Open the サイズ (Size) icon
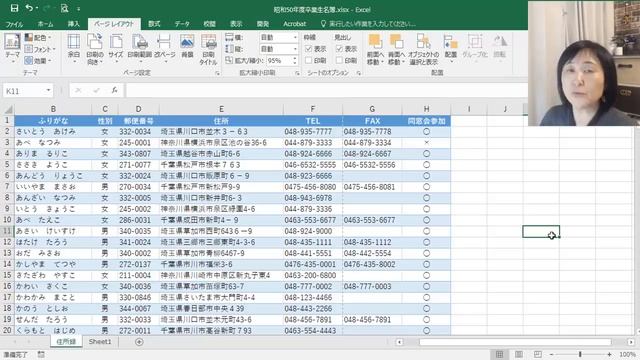The height and width of the screenshot is (360, 640). (x=116, y=48)
